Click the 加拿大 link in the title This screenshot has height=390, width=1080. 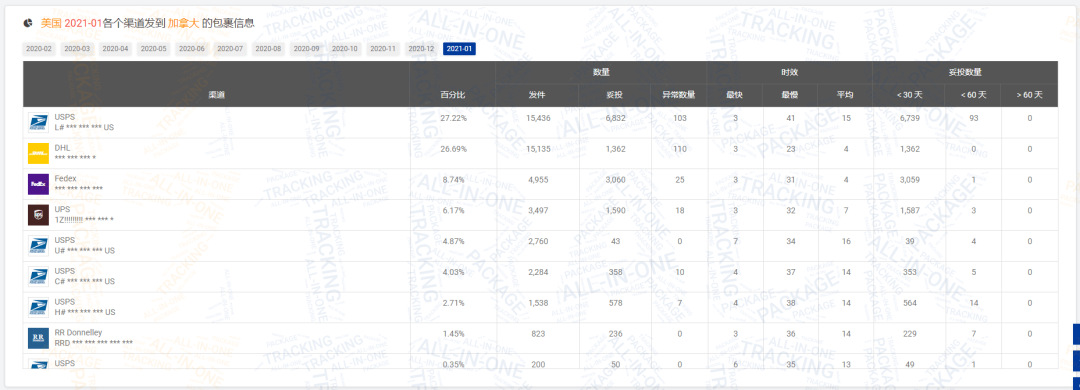(183, 23)
